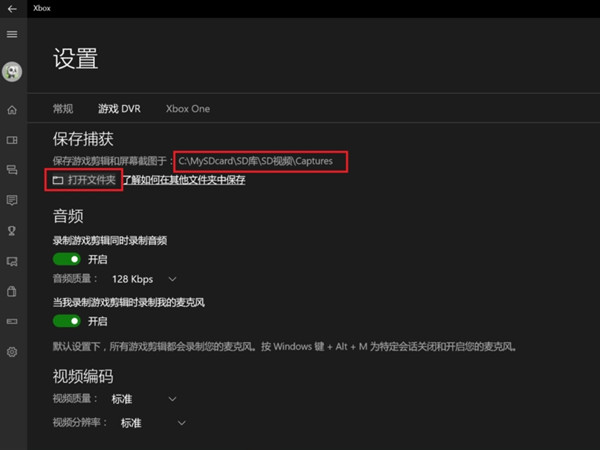600x450 pixels.
Task: Open the Connect console icon in sidebar
Action: tap(12, 321)
